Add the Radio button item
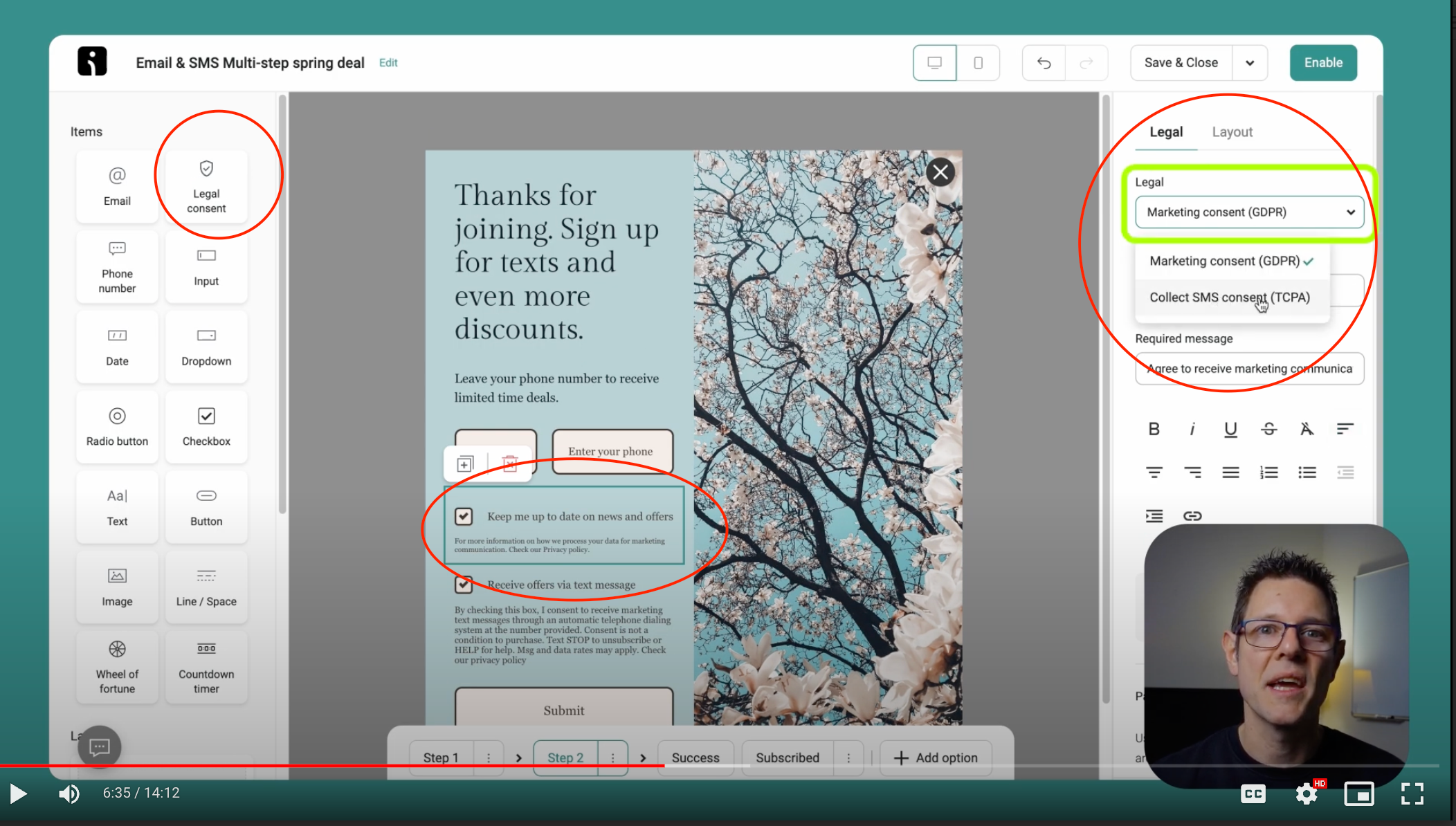This screenshot has width=1456, height=826. pos(117,427)
